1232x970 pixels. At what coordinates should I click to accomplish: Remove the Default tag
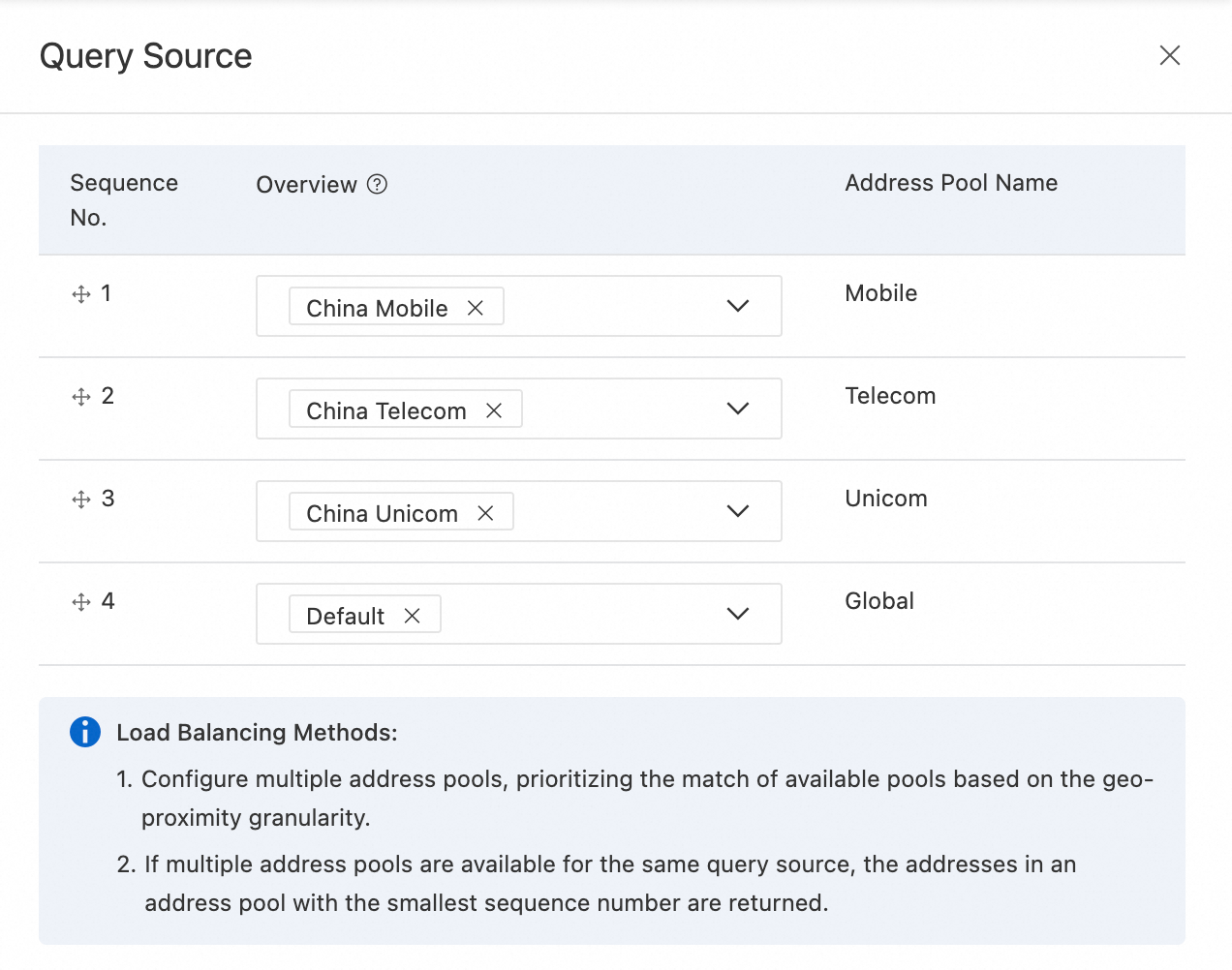tap(412, 616)
